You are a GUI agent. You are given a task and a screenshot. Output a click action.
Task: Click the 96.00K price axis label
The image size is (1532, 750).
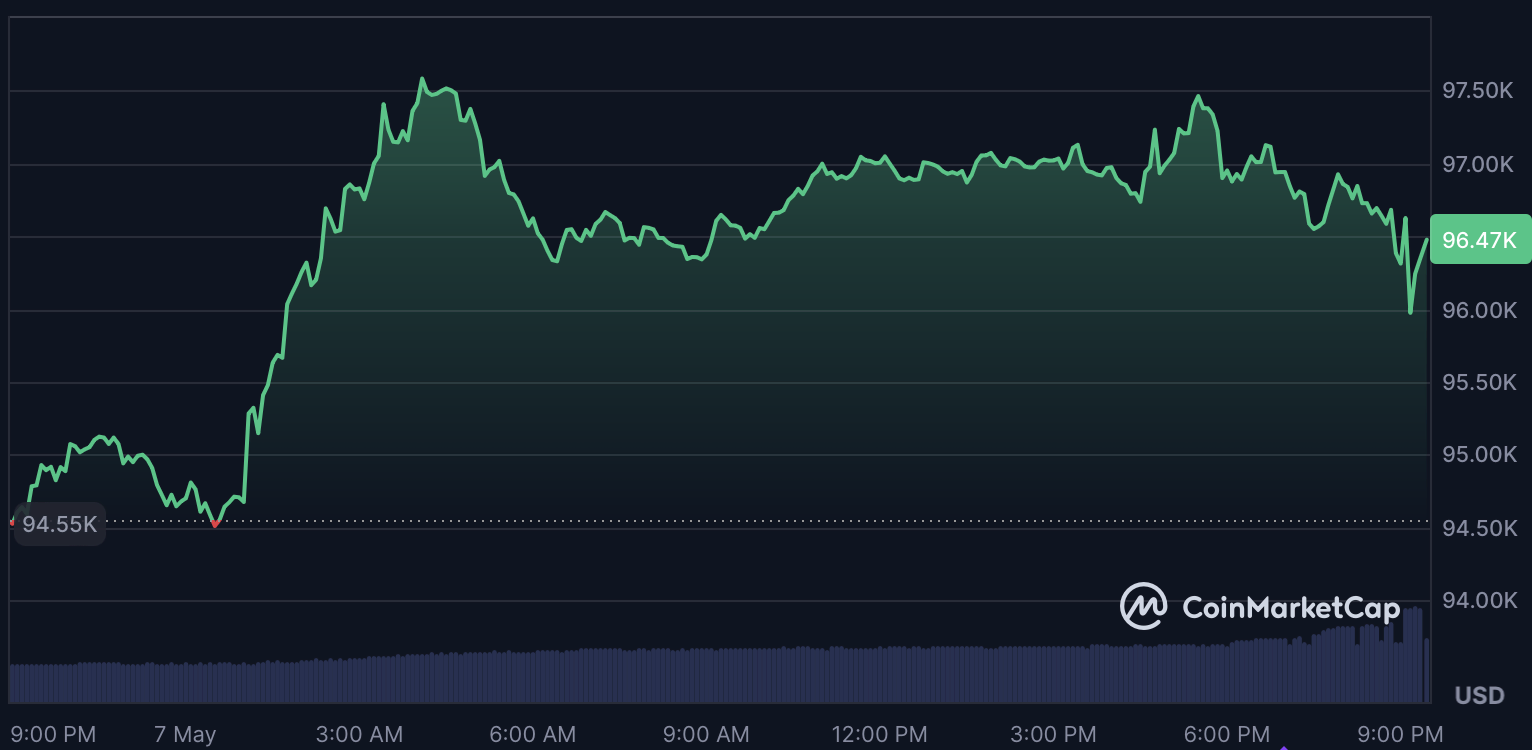click(x=1478, y=310)
